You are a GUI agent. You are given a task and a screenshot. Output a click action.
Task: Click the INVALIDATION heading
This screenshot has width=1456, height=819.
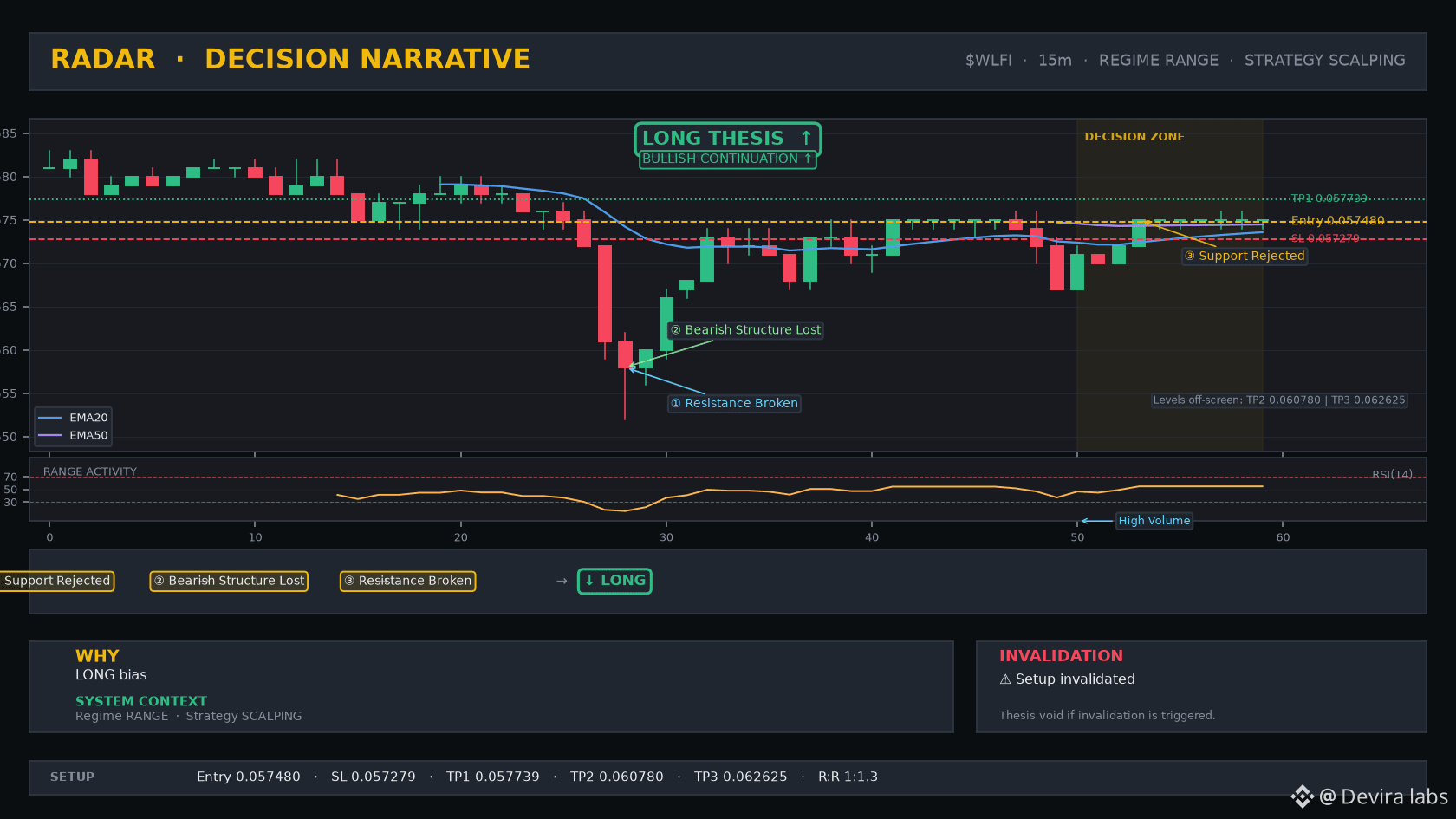click(x=1061, y=656)
